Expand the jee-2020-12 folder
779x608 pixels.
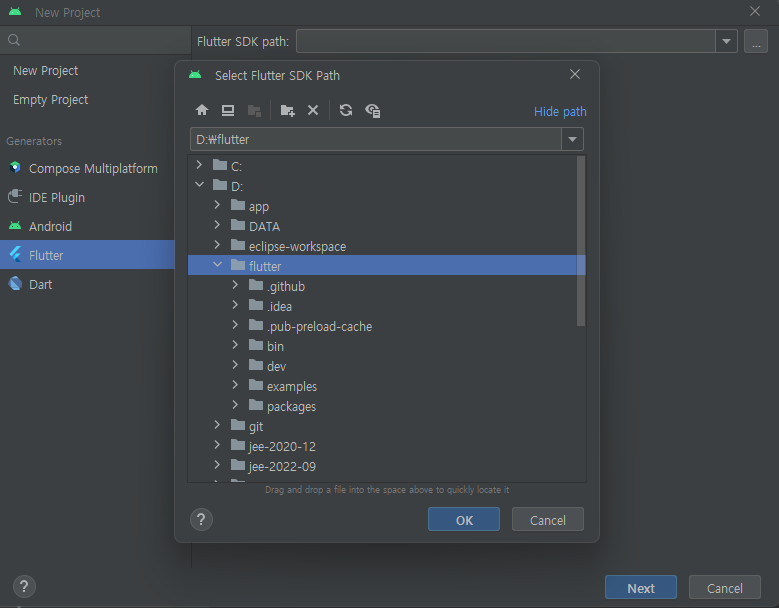tap(217, 445)
